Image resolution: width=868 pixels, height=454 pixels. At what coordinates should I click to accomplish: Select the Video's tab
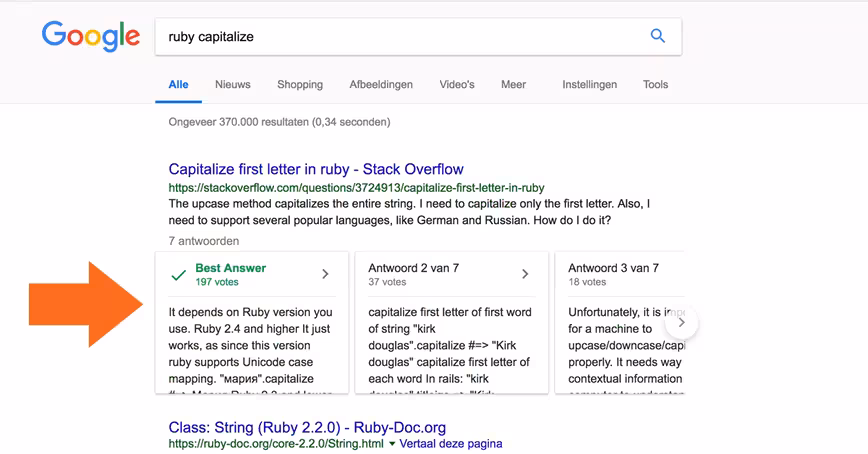457,85
